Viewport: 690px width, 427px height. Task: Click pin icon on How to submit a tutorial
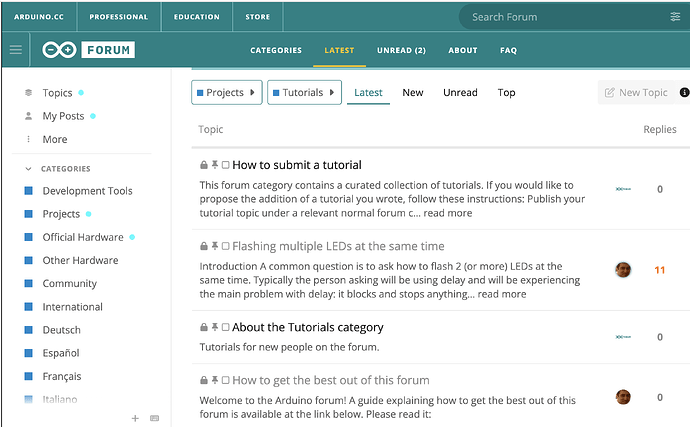pyautogui.click(x=215, y=165)
